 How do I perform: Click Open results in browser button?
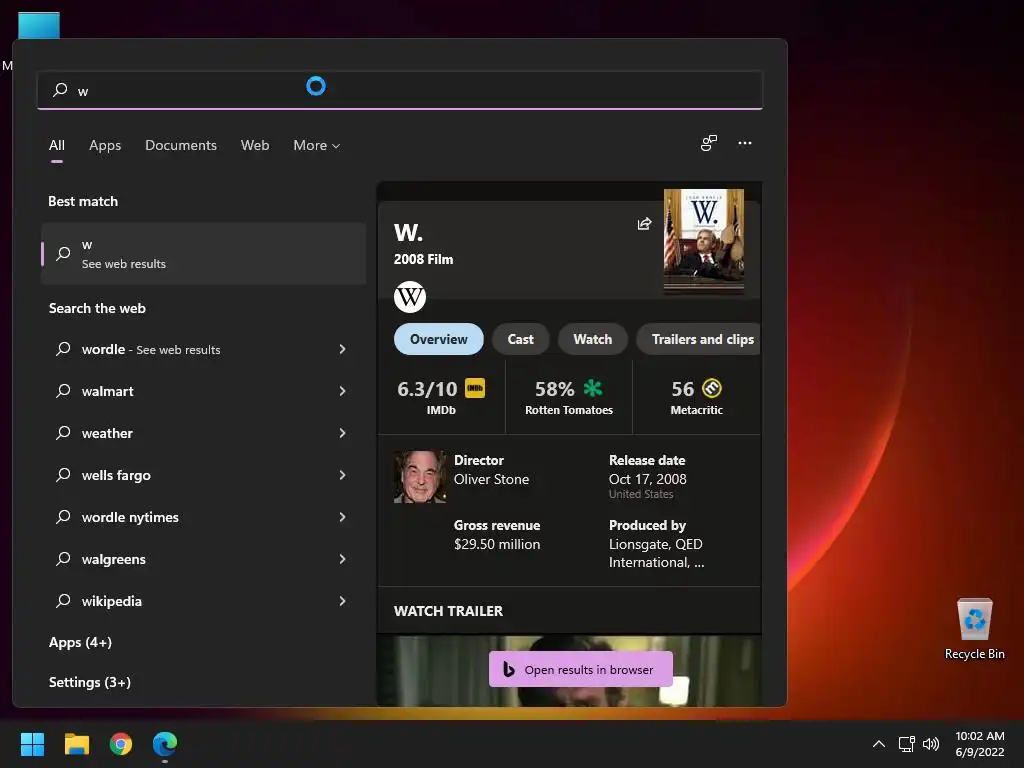click(581, 669)
